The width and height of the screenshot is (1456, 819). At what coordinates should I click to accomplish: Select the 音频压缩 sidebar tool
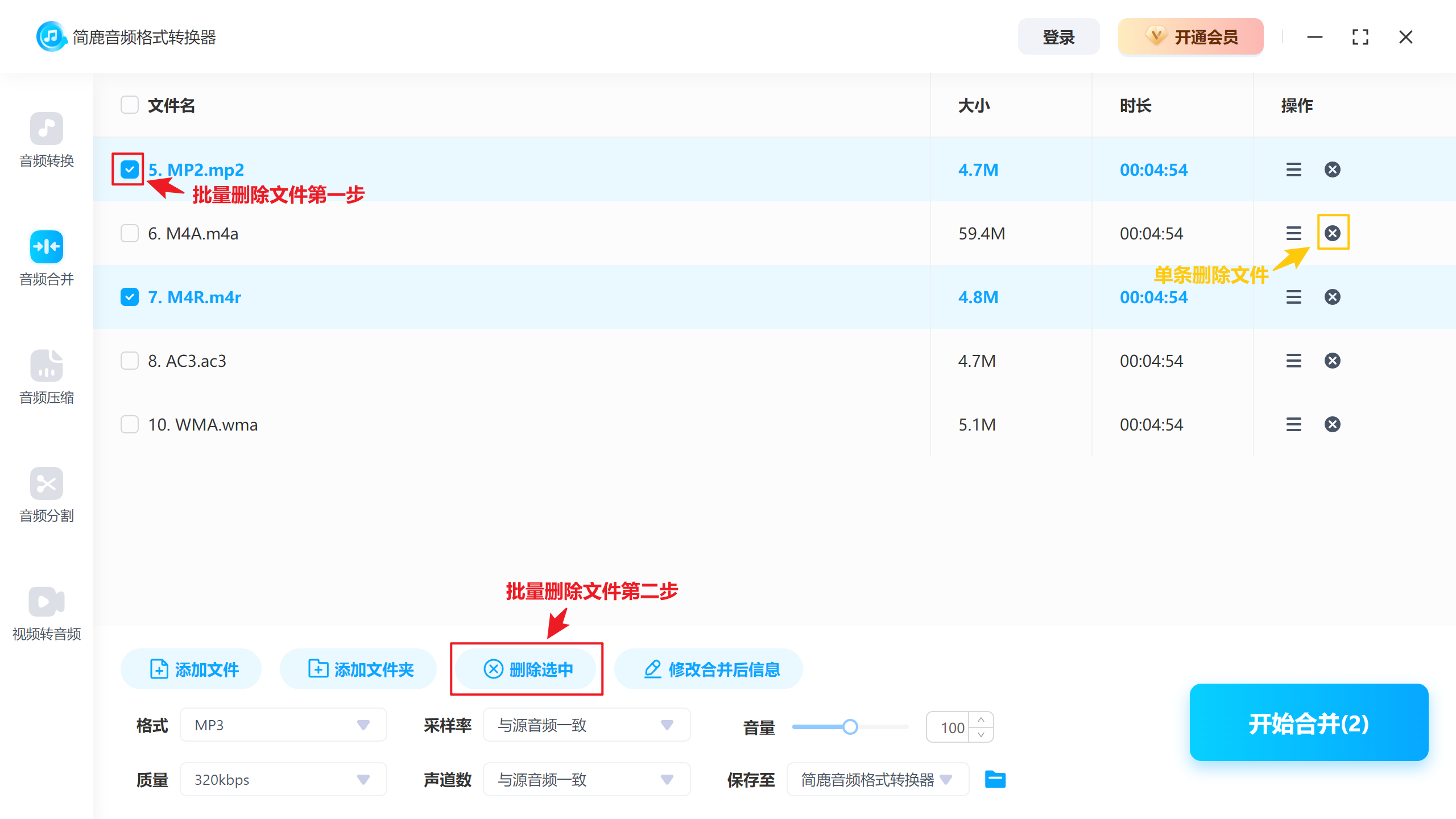click(46, 377)
